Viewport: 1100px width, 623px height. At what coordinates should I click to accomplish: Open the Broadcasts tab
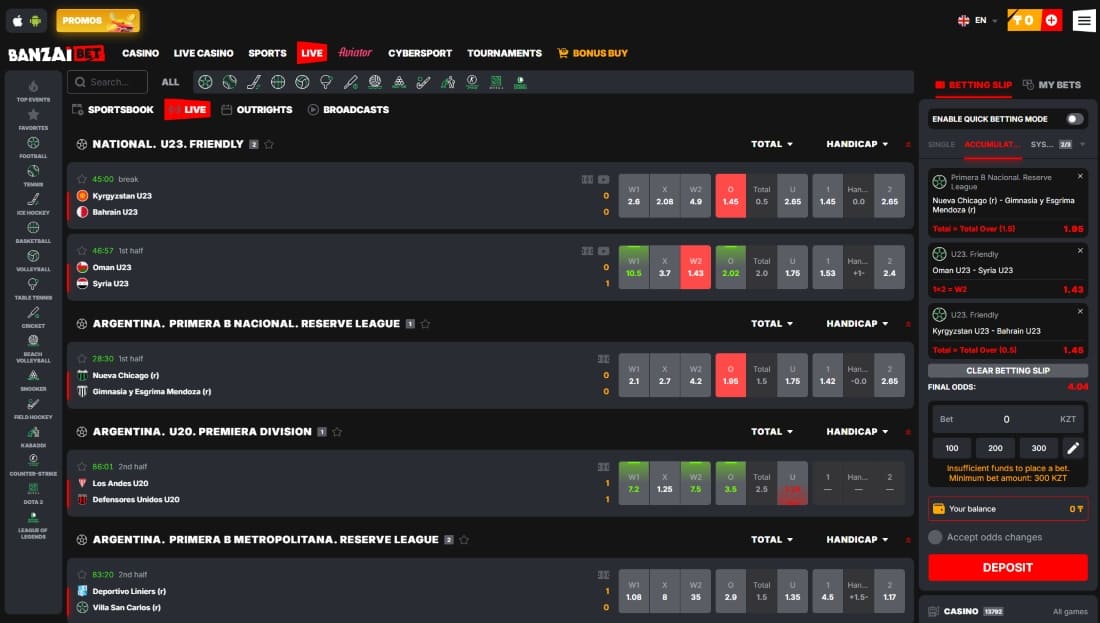click(x=349, y=109)
